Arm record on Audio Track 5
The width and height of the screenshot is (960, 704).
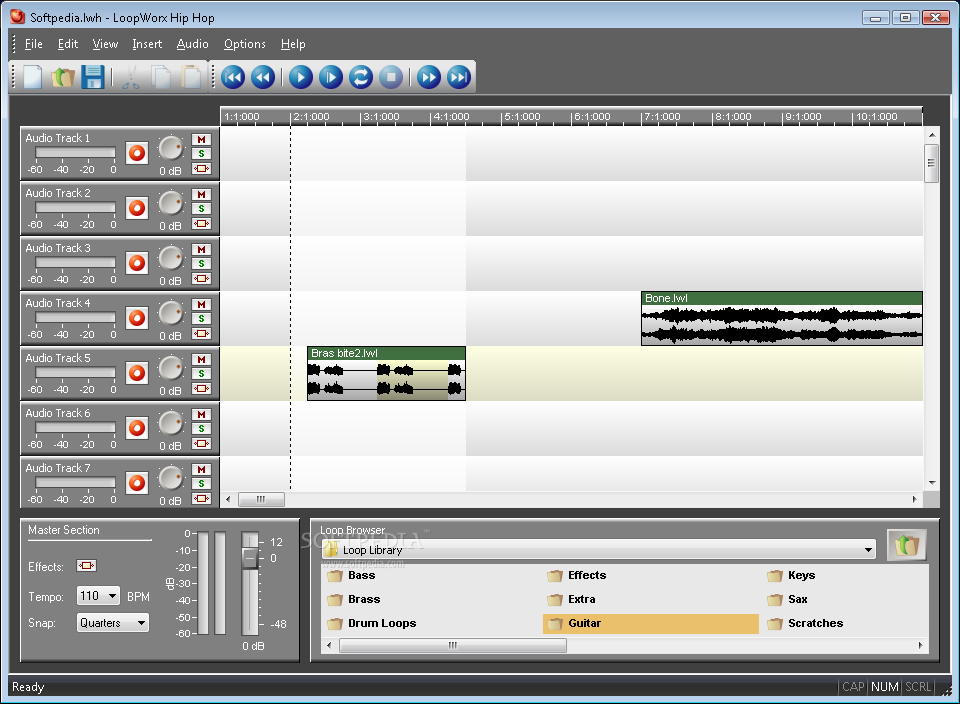coord(137,373)
